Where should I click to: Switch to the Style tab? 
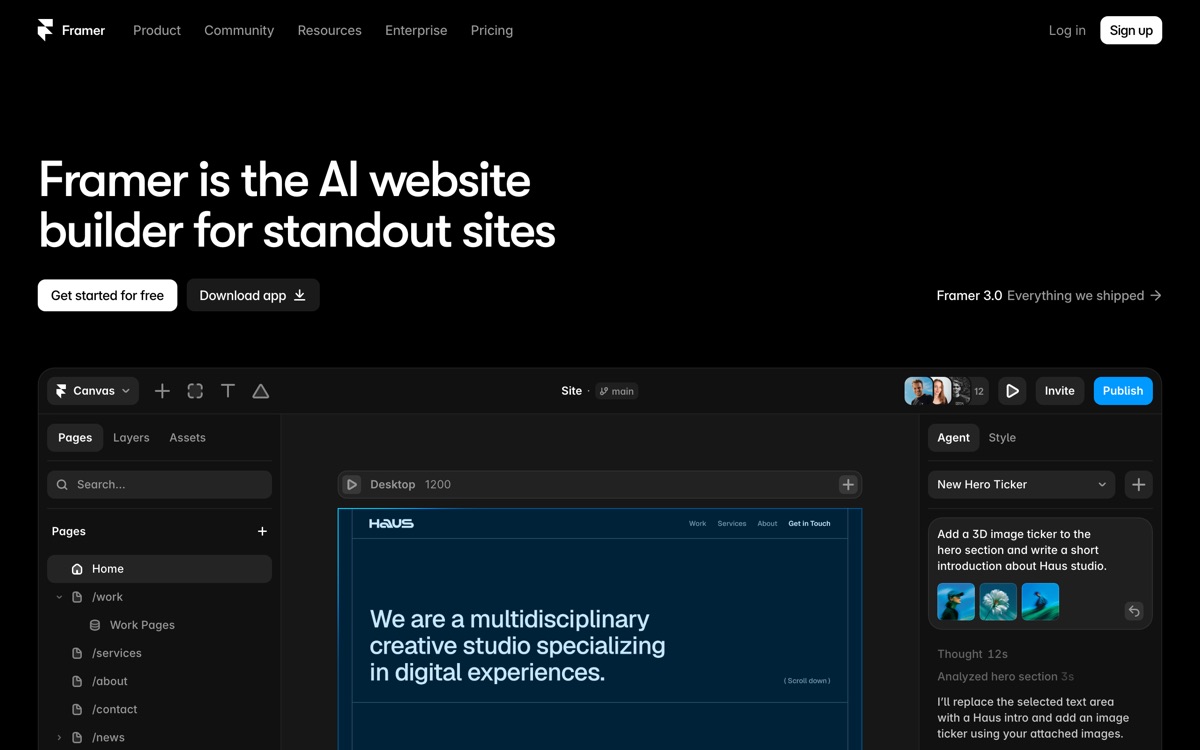(x=1002, y=438)
